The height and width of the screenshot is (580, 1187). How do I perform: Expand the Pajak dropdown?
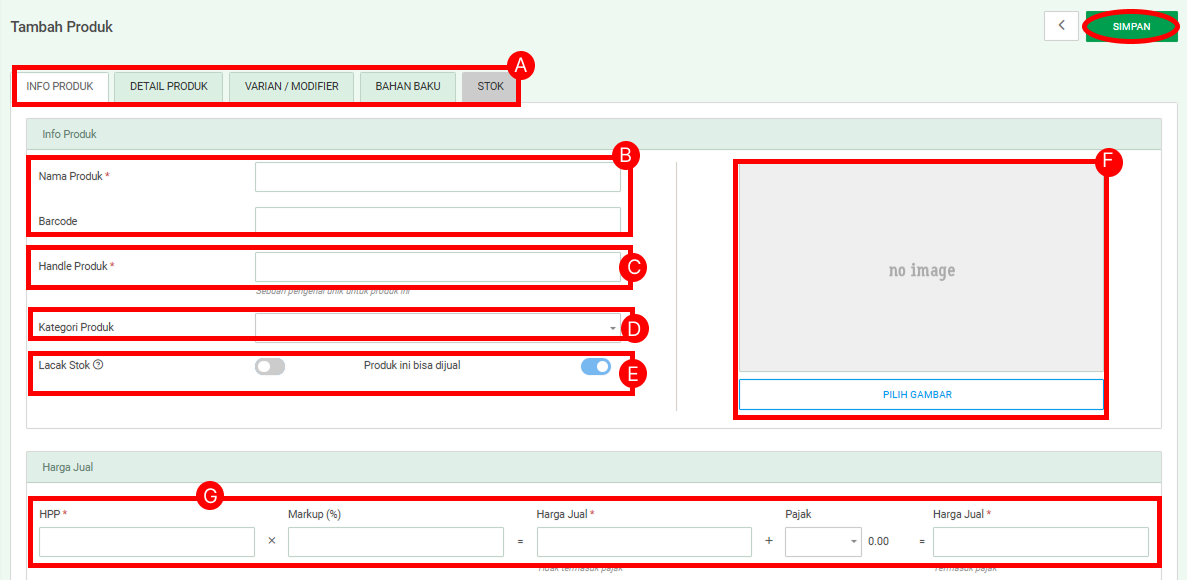pyautogui.click(x=823, y=542)
